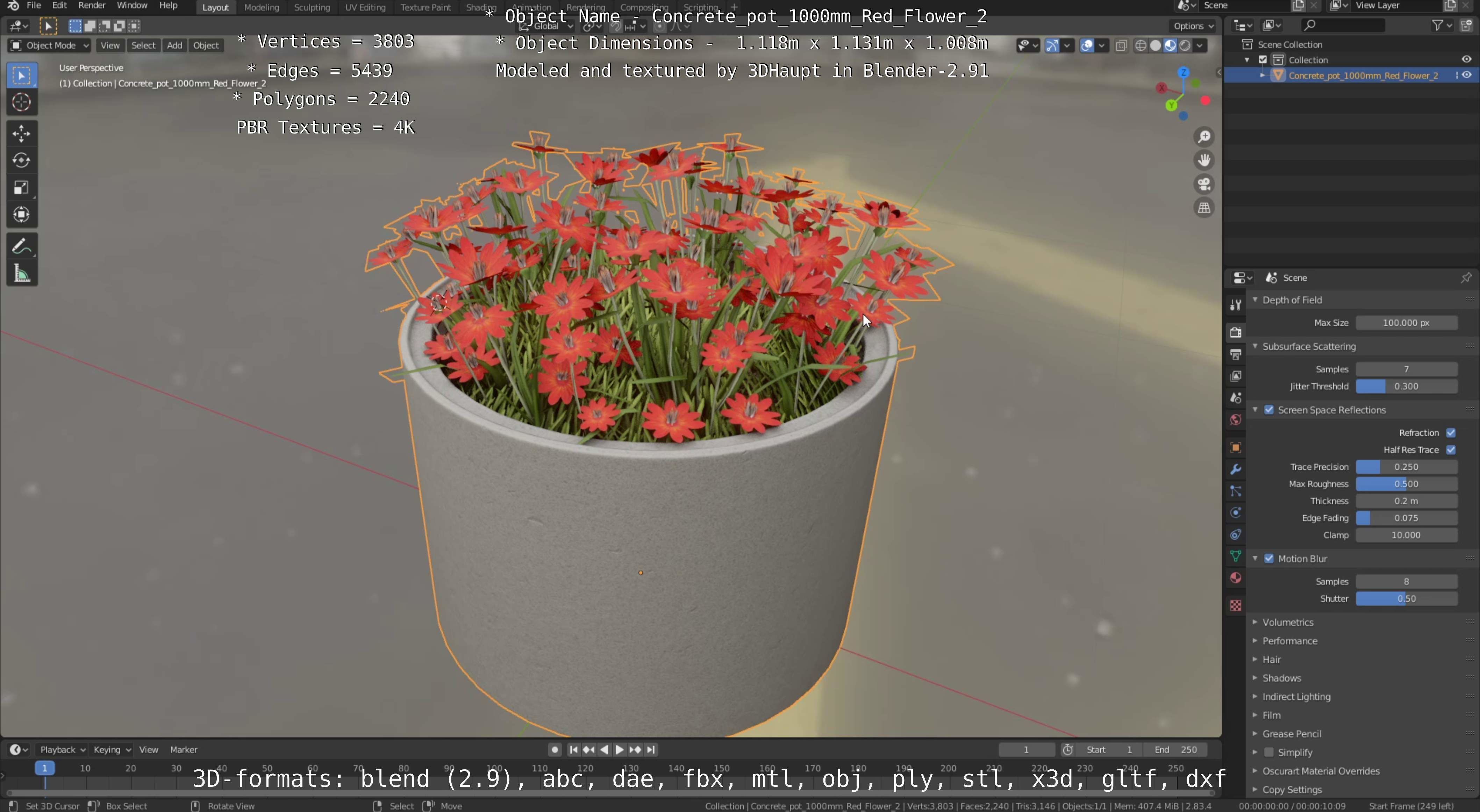Viewport: 1480px width, 812px height.
Task: Toggle the Half Res Trace checkbox
Action: point(1451,450)
